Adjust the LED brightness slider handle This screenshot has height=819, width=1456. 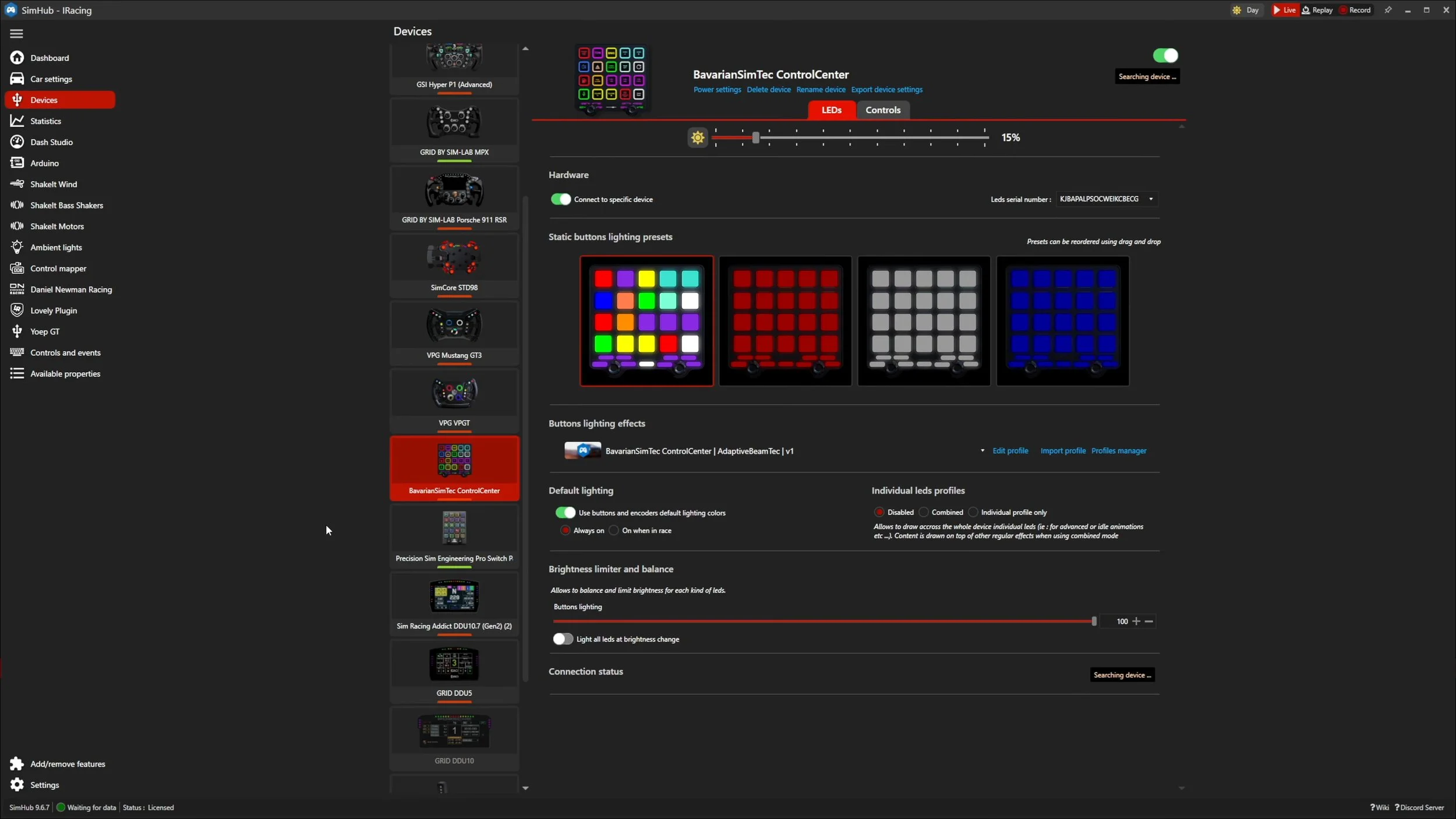click(x=755, y=137)
